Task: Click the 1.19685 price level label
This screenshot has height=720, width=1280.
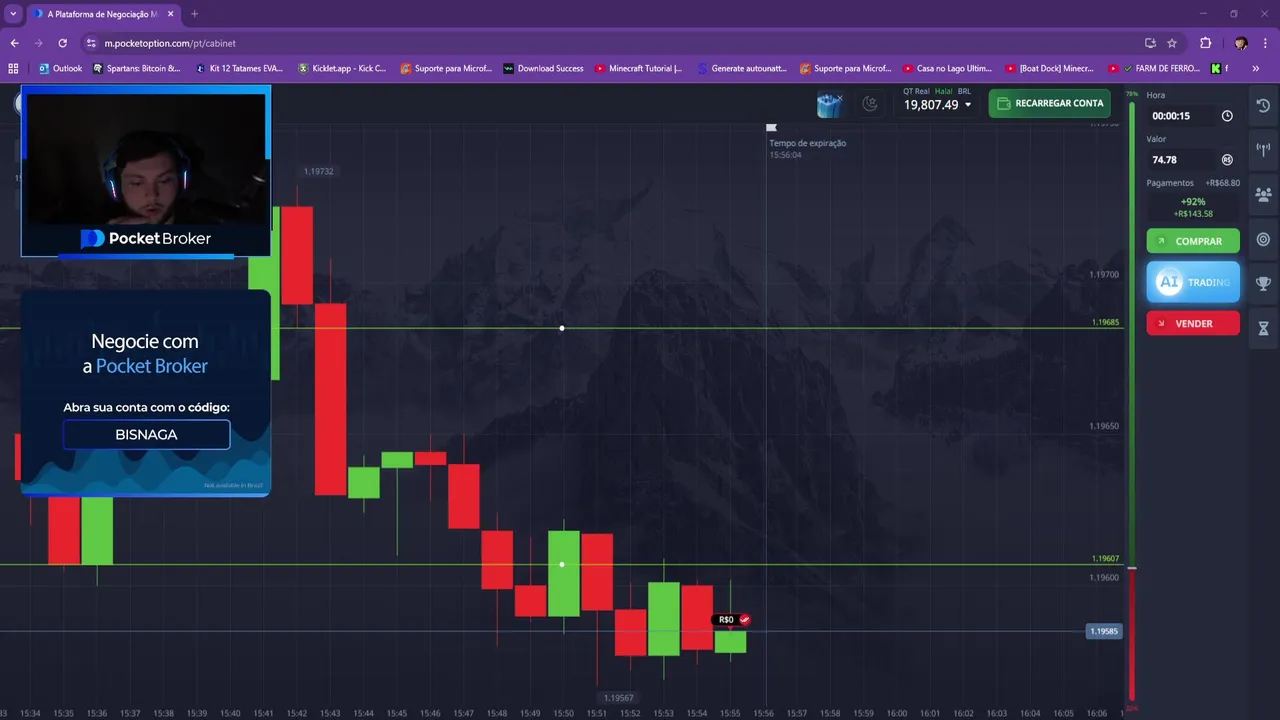Action: coord(1105,323)
